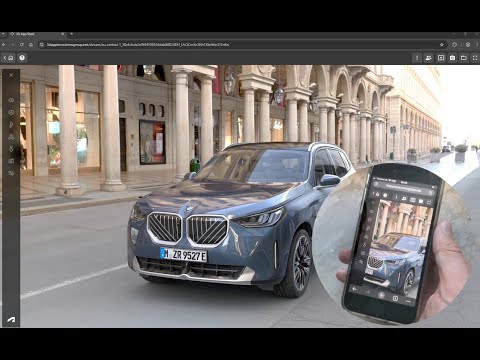Select the open browser tab

(37, 34)
